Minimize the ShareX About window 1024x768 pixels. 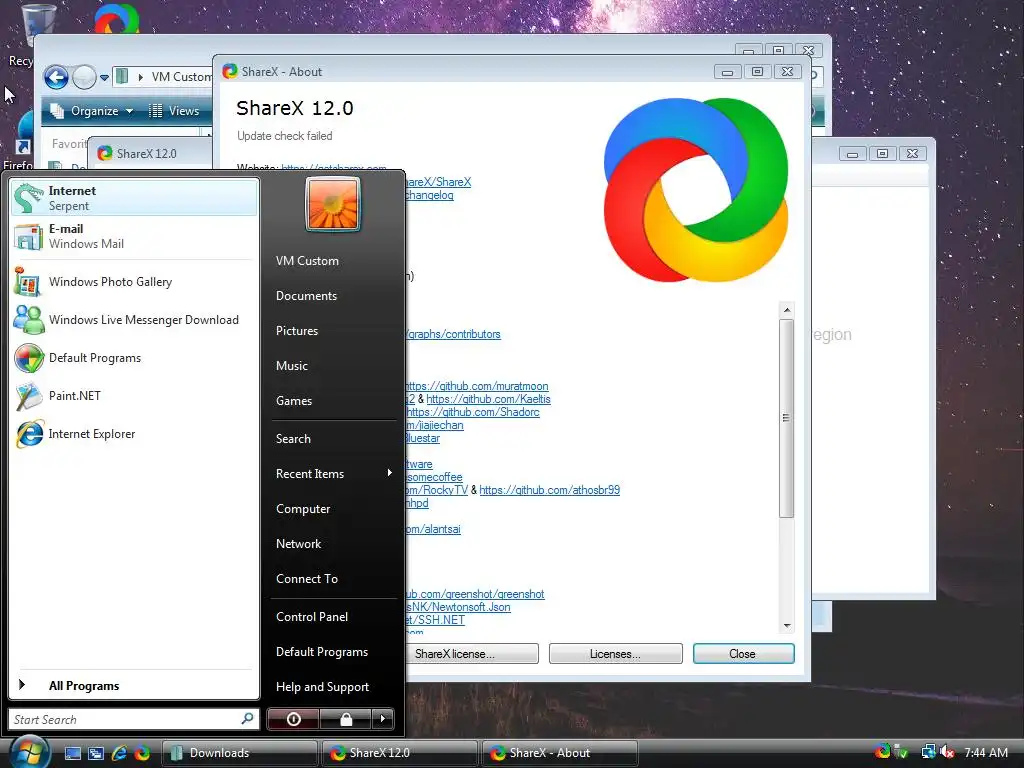point(728,72)
